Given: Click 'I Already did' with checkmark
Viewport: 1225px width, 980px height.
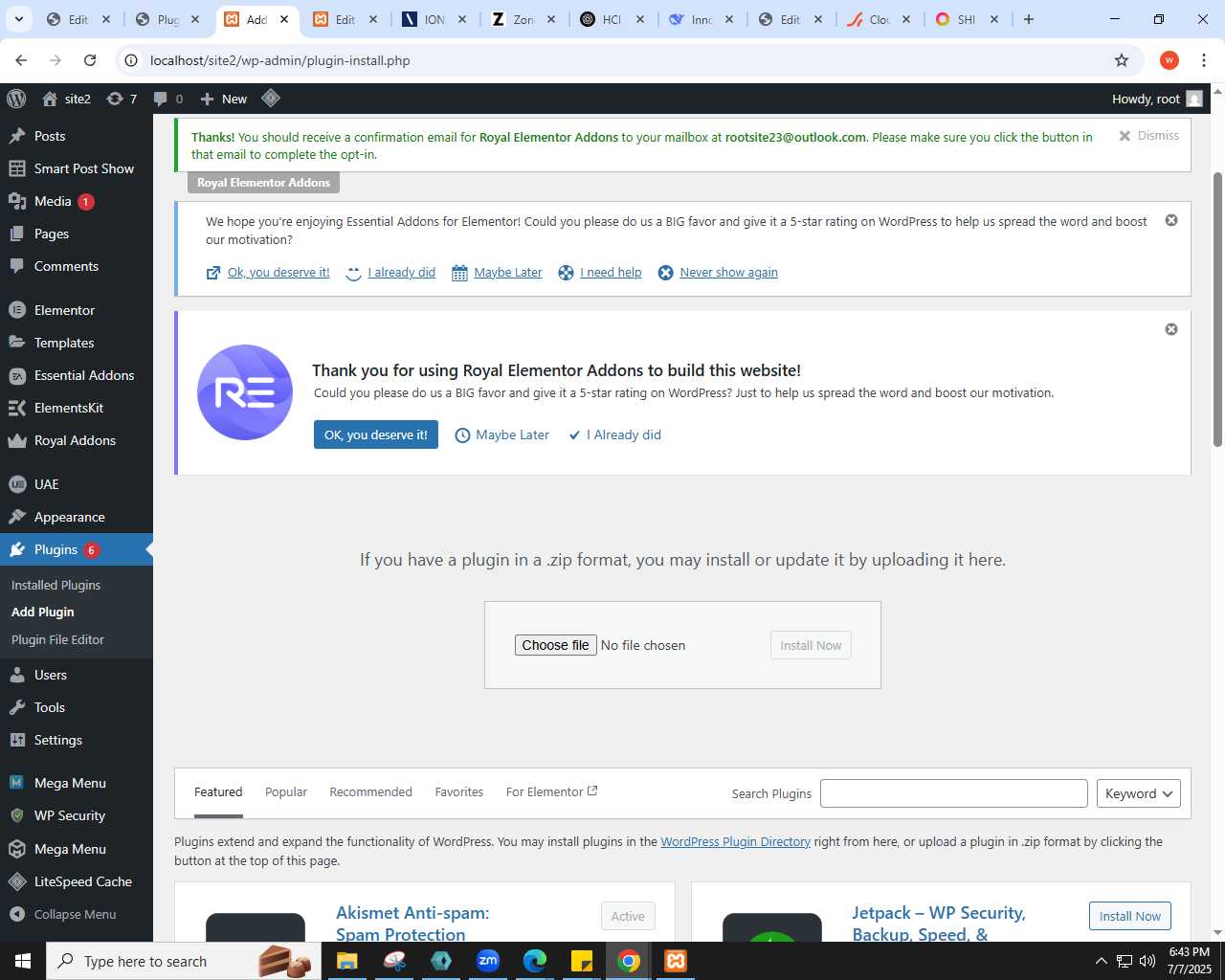Looking at the screenshot, I should 615,434.
